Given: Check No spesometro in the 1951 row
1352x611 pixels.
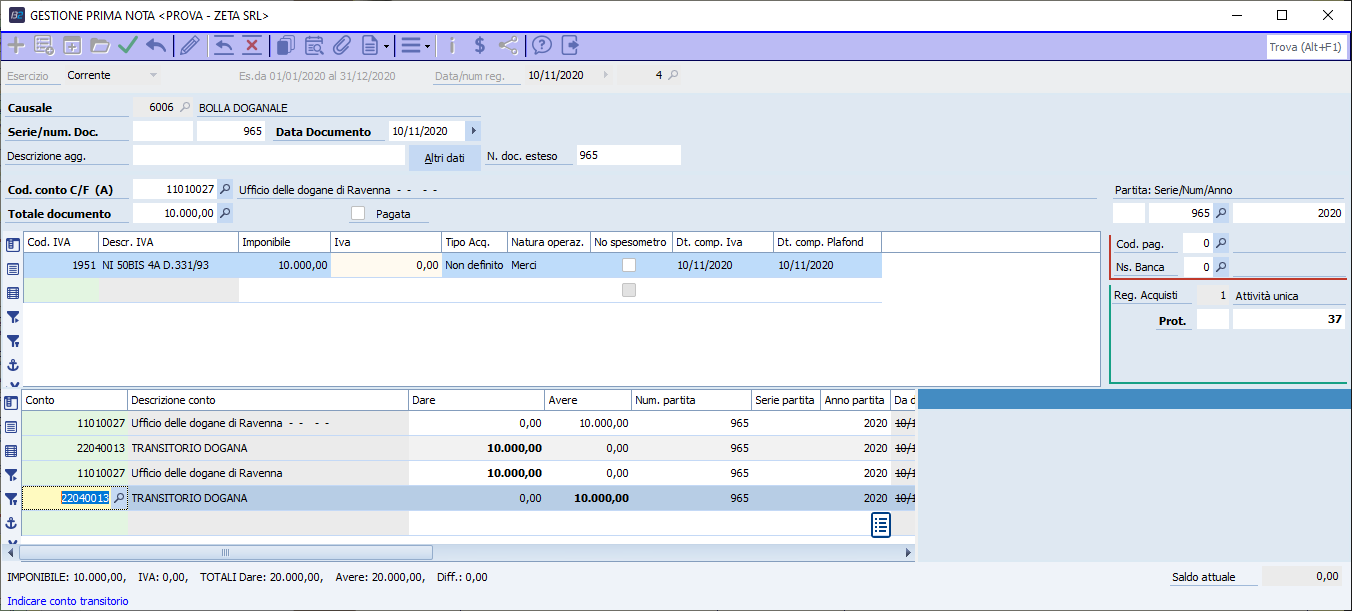Looking at the screenshot, I should 629,265.
